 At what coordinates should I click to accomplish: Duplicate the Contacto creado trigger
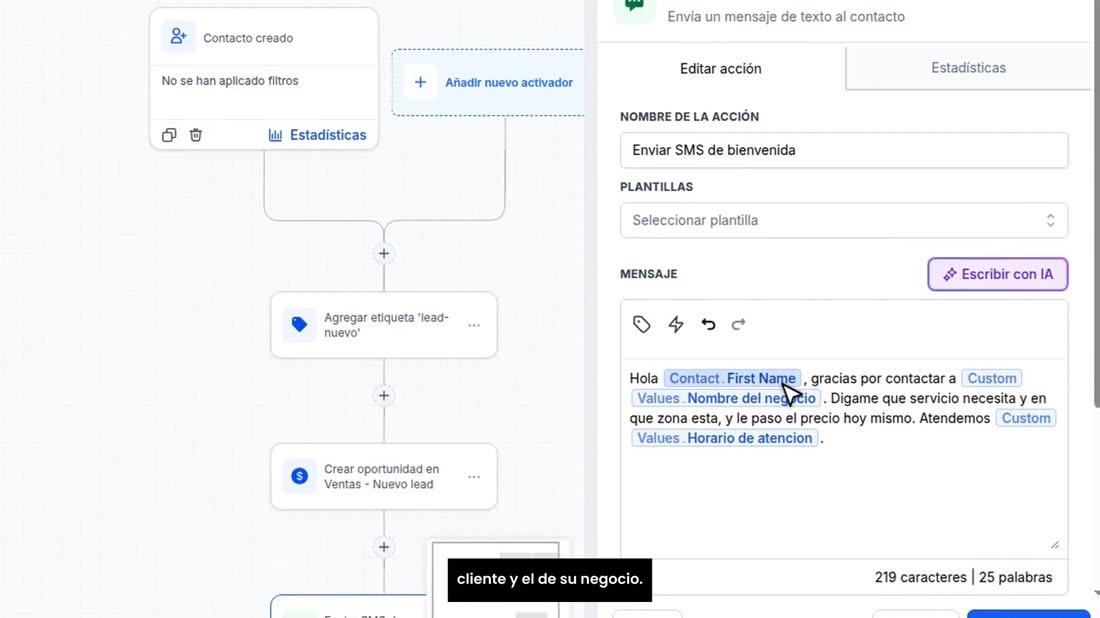169,135
